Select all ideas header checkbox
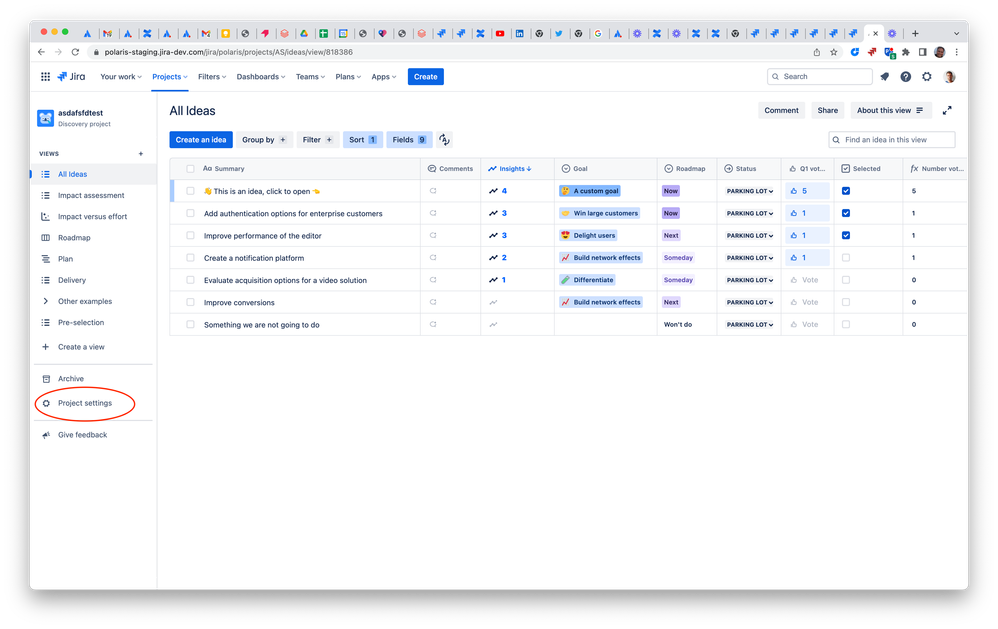The width and height of the screenshot is (998, 629). (x=190, y=169)
